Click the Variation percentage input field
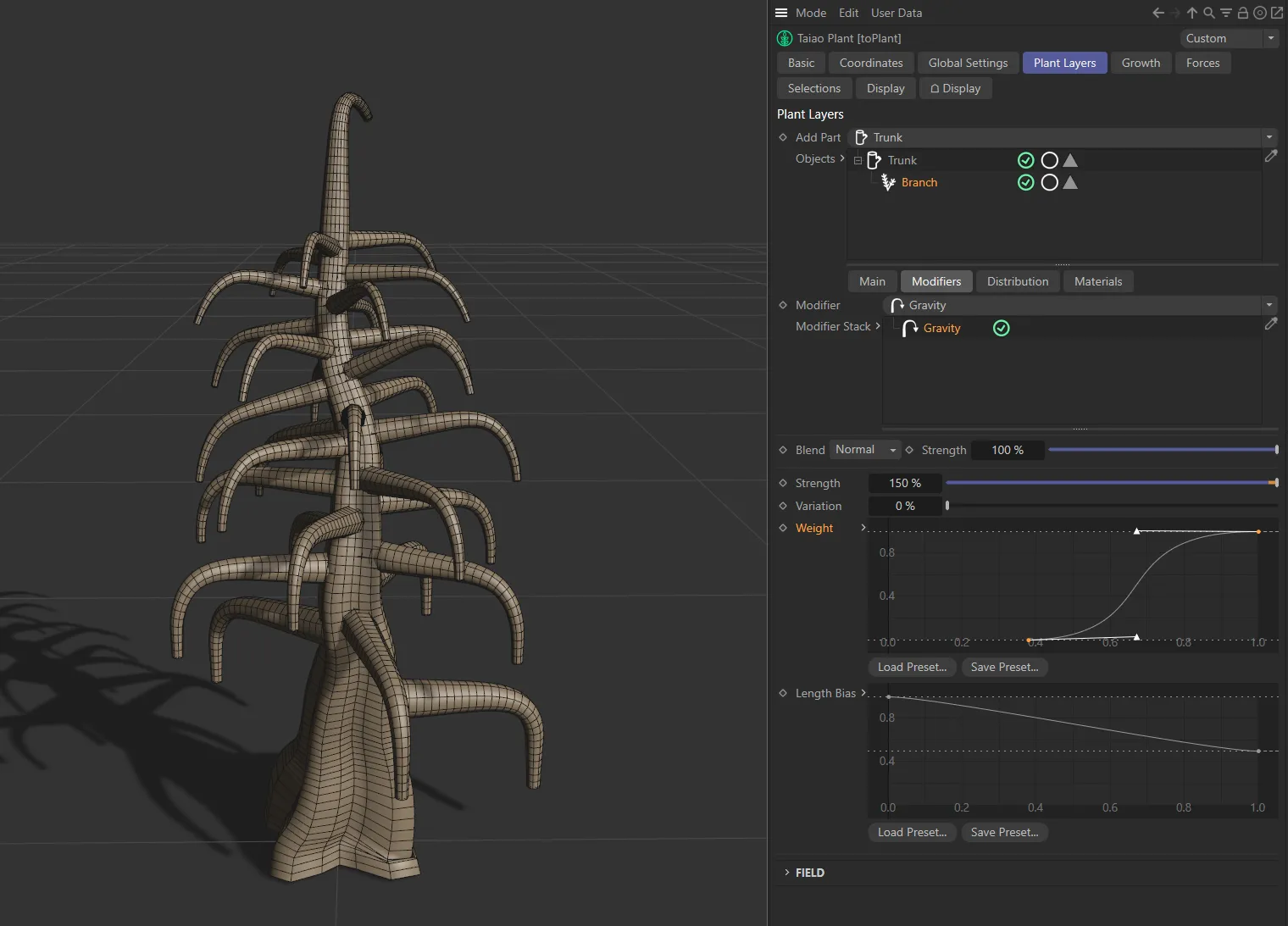The height and width of the screenshot is (926, 1288). [x=904, y=506]
